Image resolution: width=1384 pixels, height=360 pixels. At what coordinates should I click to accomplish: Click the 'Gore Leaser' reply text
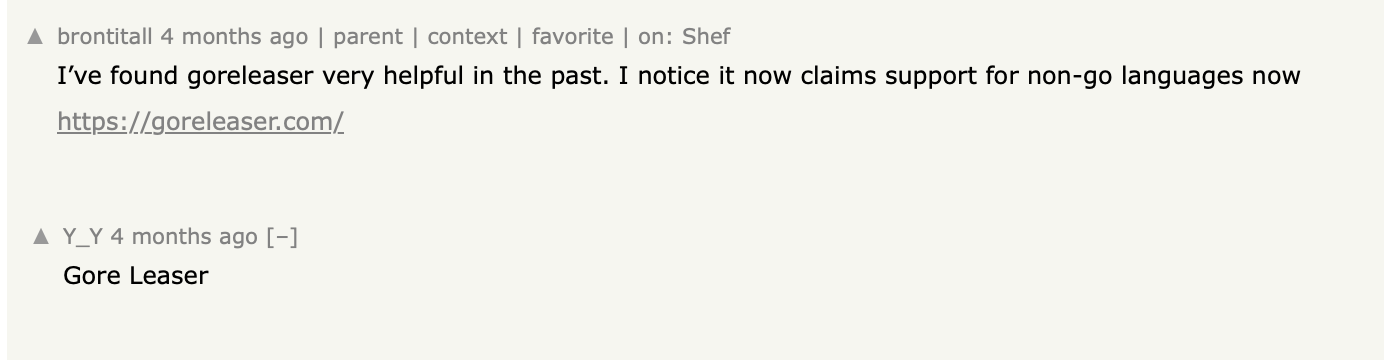click(135, 275)
